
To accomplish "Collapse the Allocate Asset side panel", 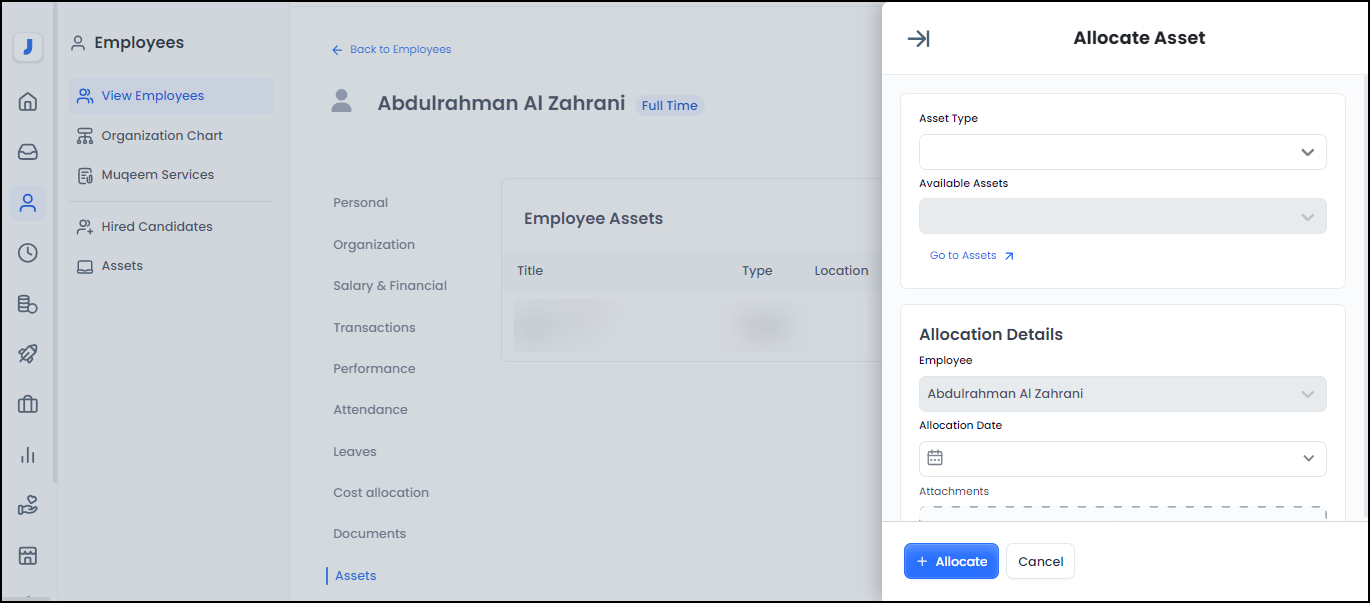I will pyautogui.click(x=918, y=39).
